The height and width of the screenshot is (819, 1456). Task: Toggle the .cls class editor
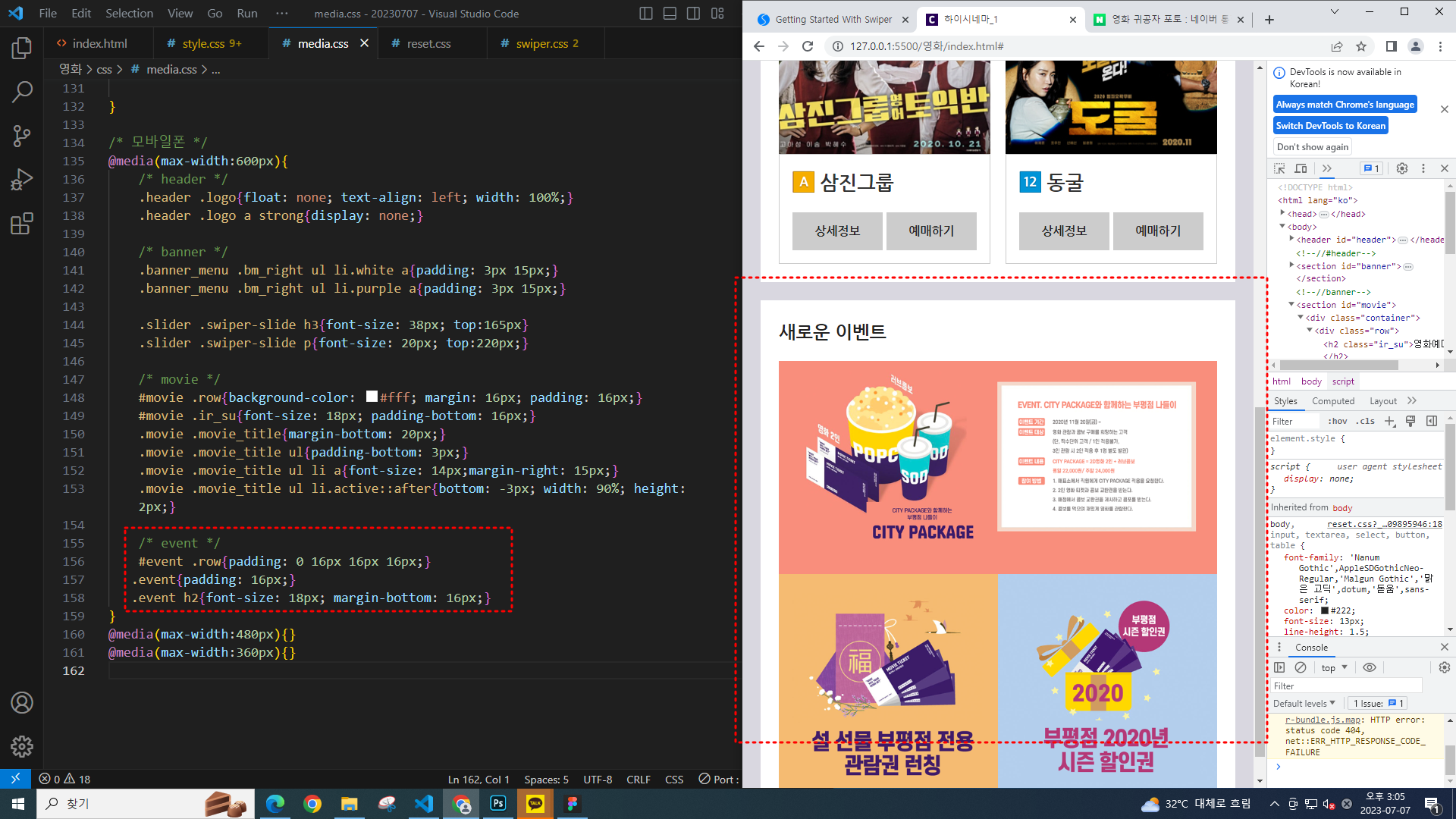tap(1367, 421)
